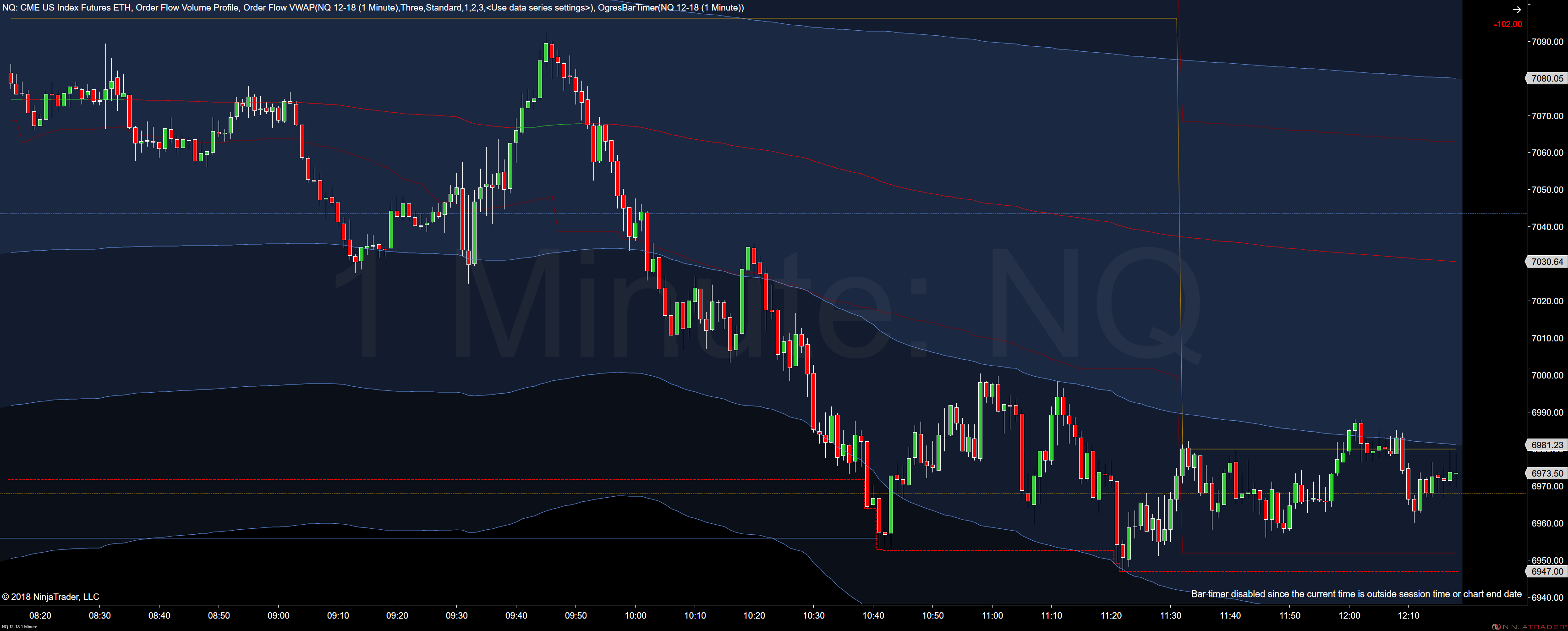The width and height of the screenshot is (1568, 631).
Task: Click the 09:50 time axis label
Action: point(576,615)
